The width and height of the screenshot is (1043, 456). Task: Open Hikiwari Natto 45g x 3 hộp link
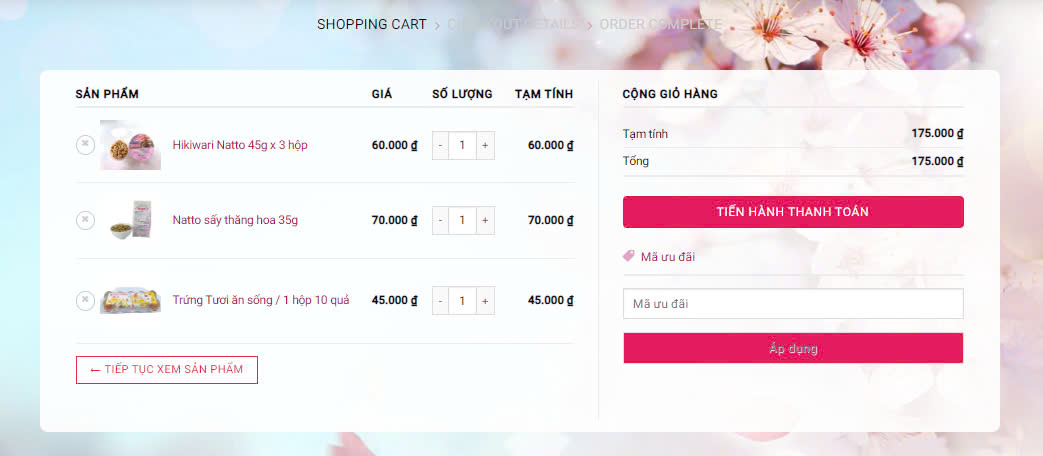pos(240,145)
